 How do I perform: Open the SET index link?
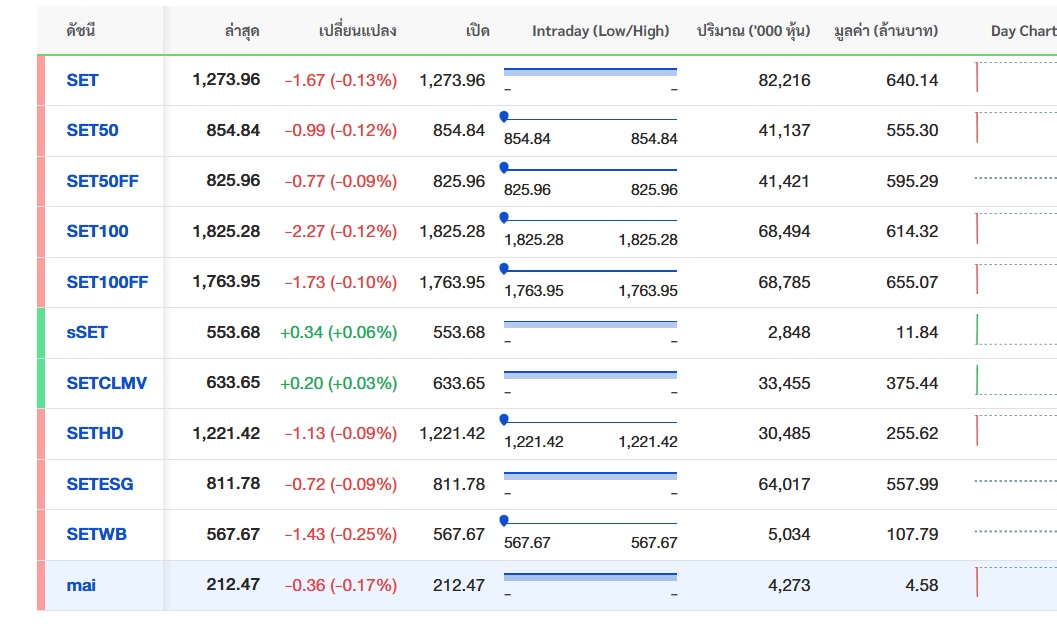(82, 80)
